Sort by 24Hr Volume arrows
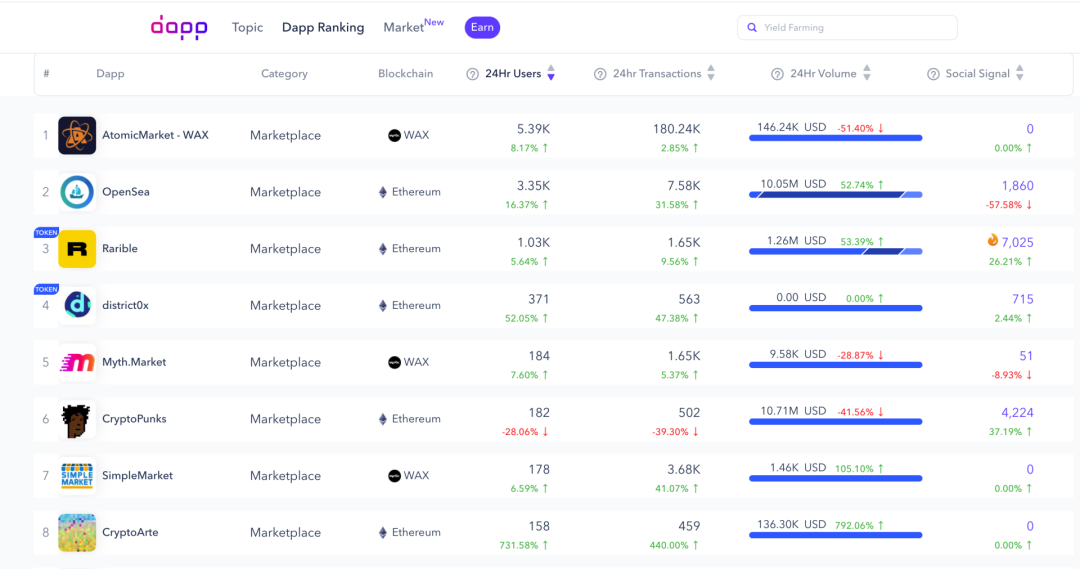 (x=867, y=73)
